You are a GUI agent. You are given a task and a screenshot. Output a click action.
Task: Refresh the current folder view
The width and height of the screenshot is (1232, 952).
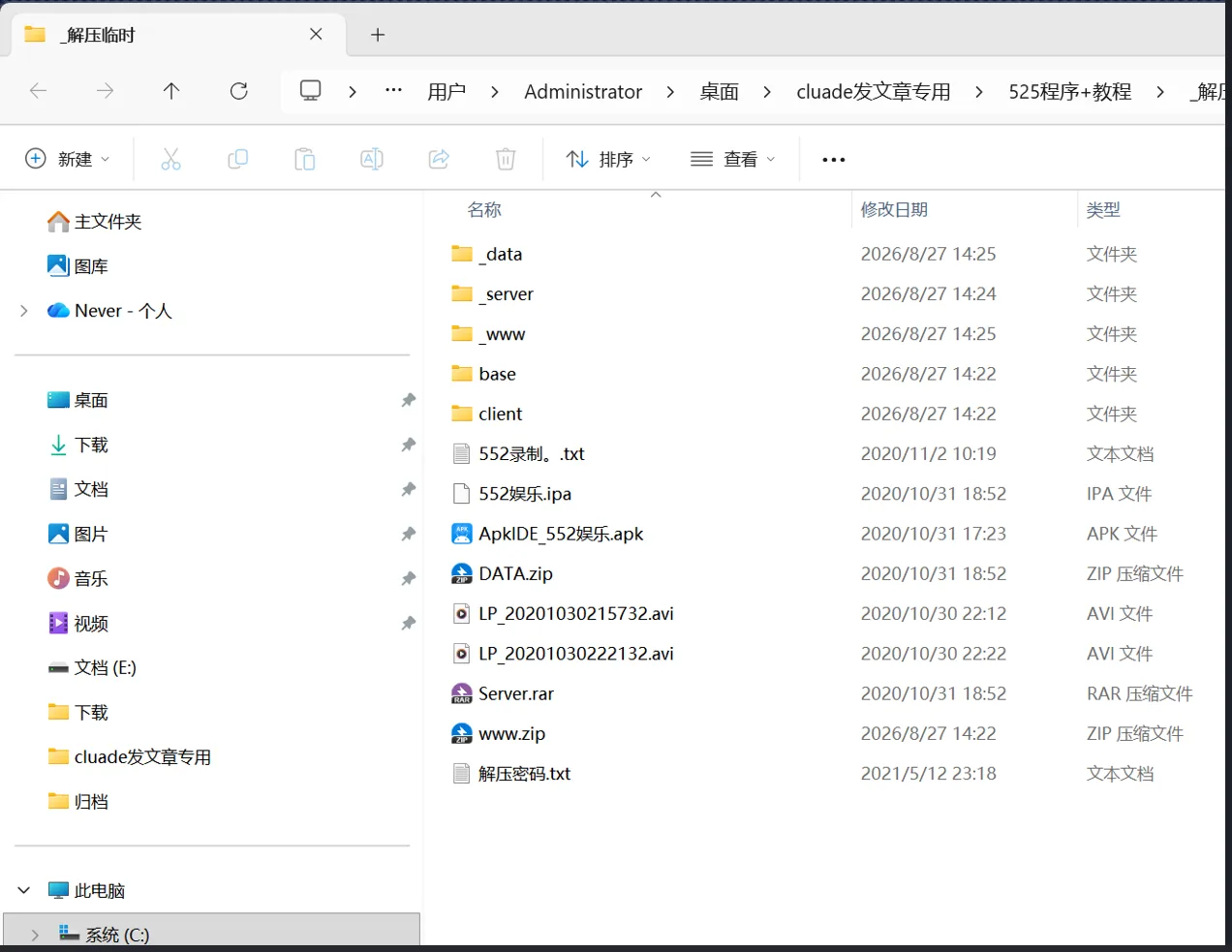pos(238,91)
